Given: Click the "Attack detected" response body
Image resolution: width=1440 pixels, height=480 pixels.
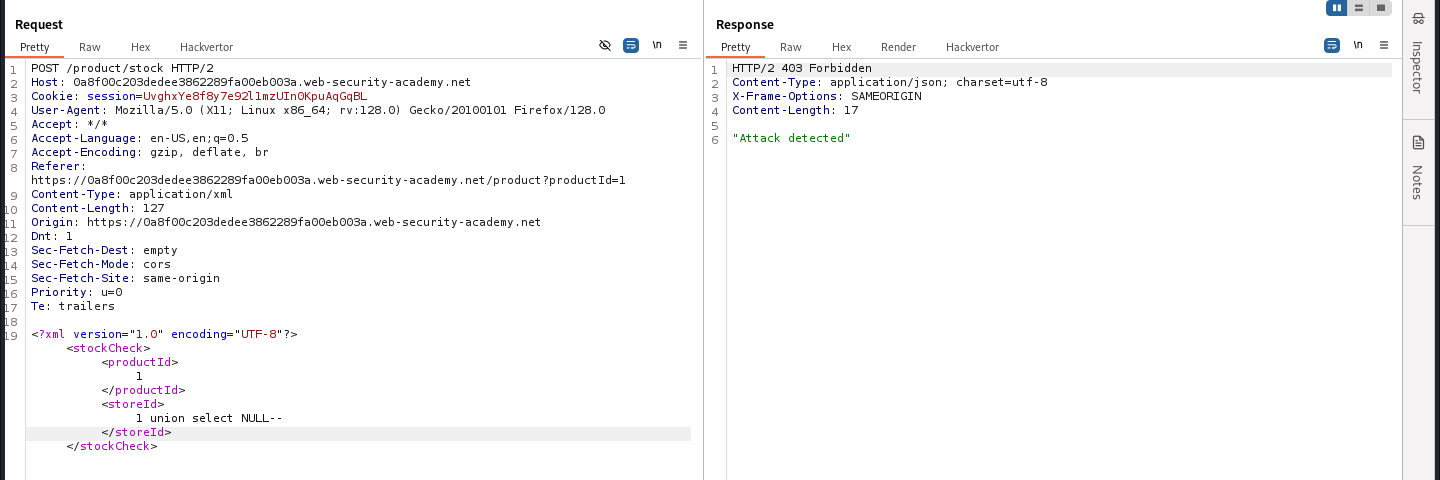Looking at the screenshot, I should [791, 138].
